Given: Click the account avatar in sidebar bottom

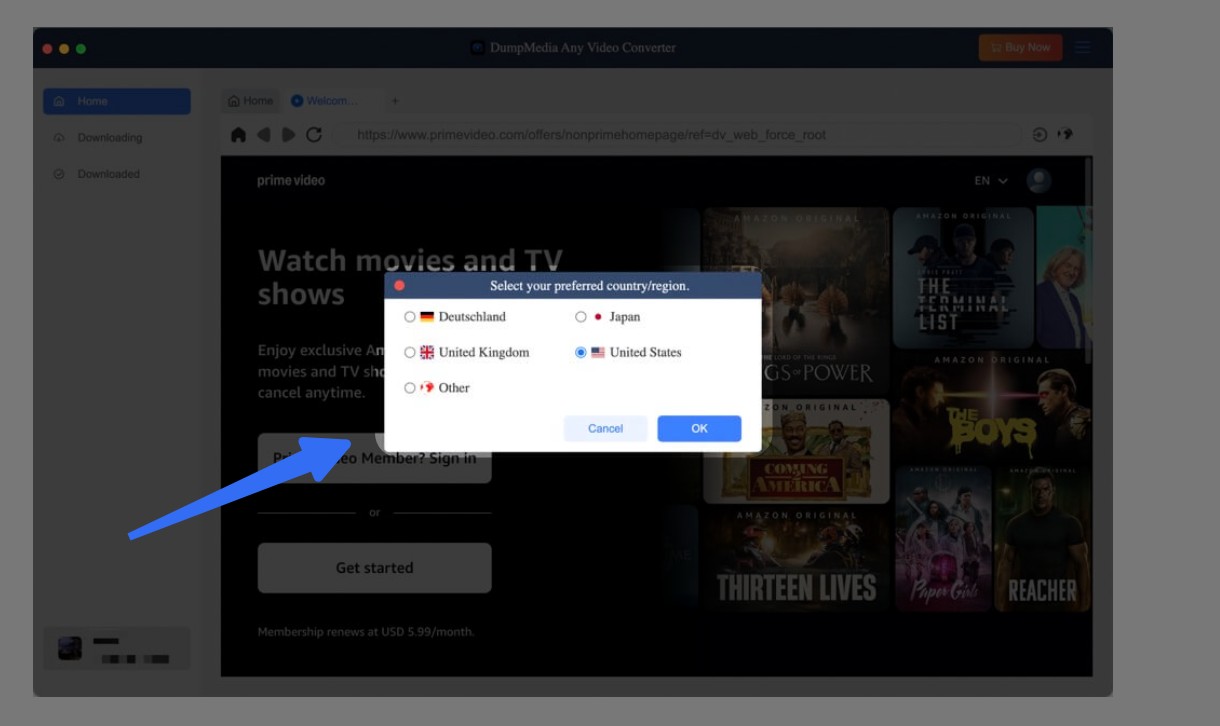Looking at the screenshot, I should (x=70, y=649).
